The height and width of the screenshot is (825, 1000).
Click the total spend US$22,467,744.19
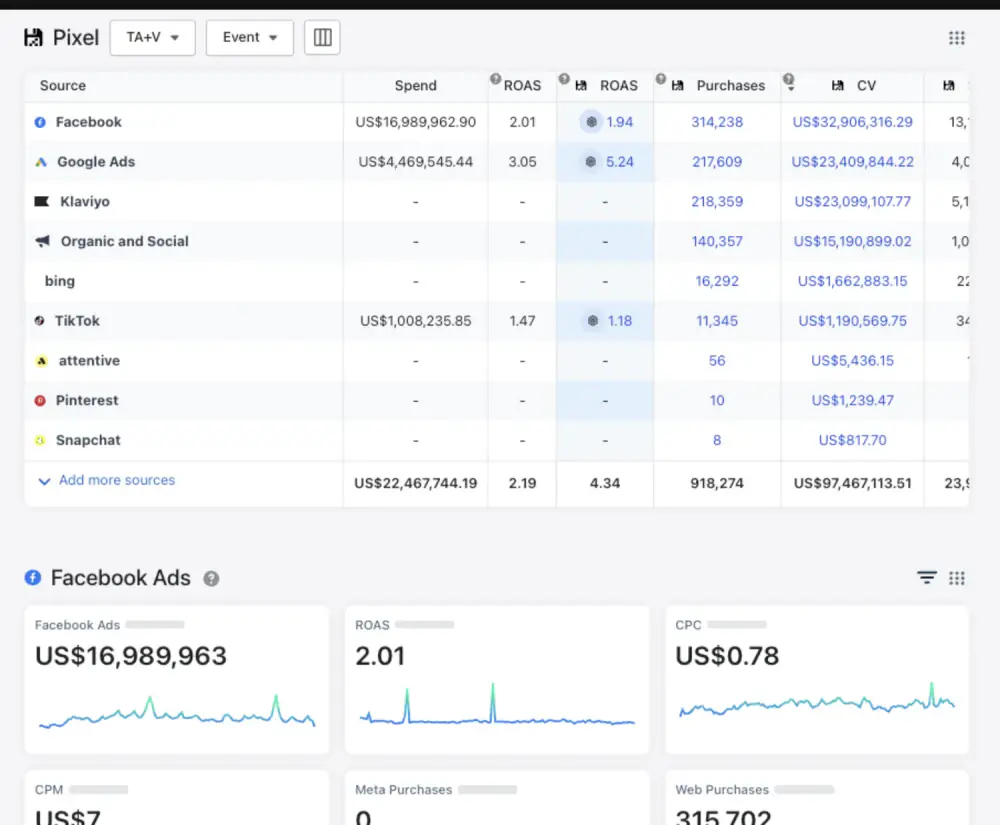click(x=415, y=483)
